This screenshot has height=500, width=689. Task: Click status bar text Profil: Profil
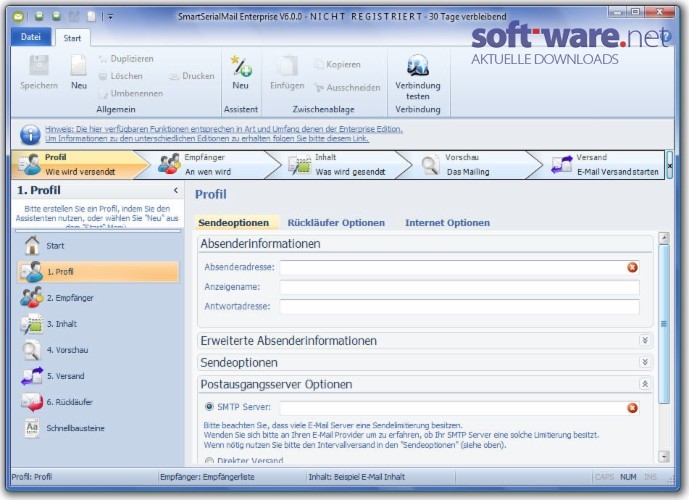(x=32, y=477)
